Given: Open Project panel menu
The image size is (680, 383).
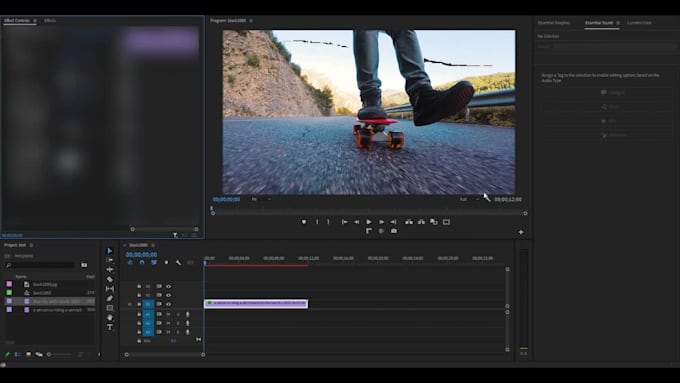Looking at the screenshot, I should pos(31,245).
